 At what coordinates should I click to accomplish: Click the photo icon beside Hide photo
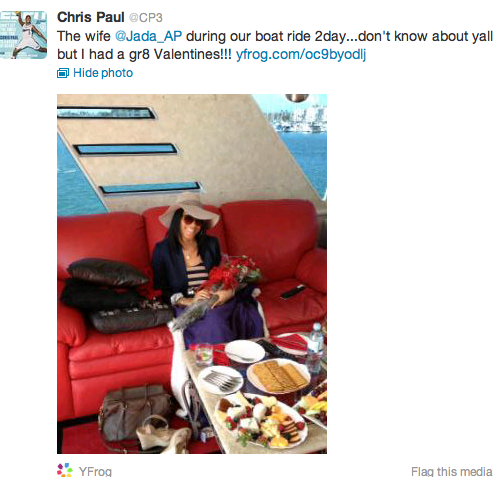pyautogui.click(x=63, y=73)
